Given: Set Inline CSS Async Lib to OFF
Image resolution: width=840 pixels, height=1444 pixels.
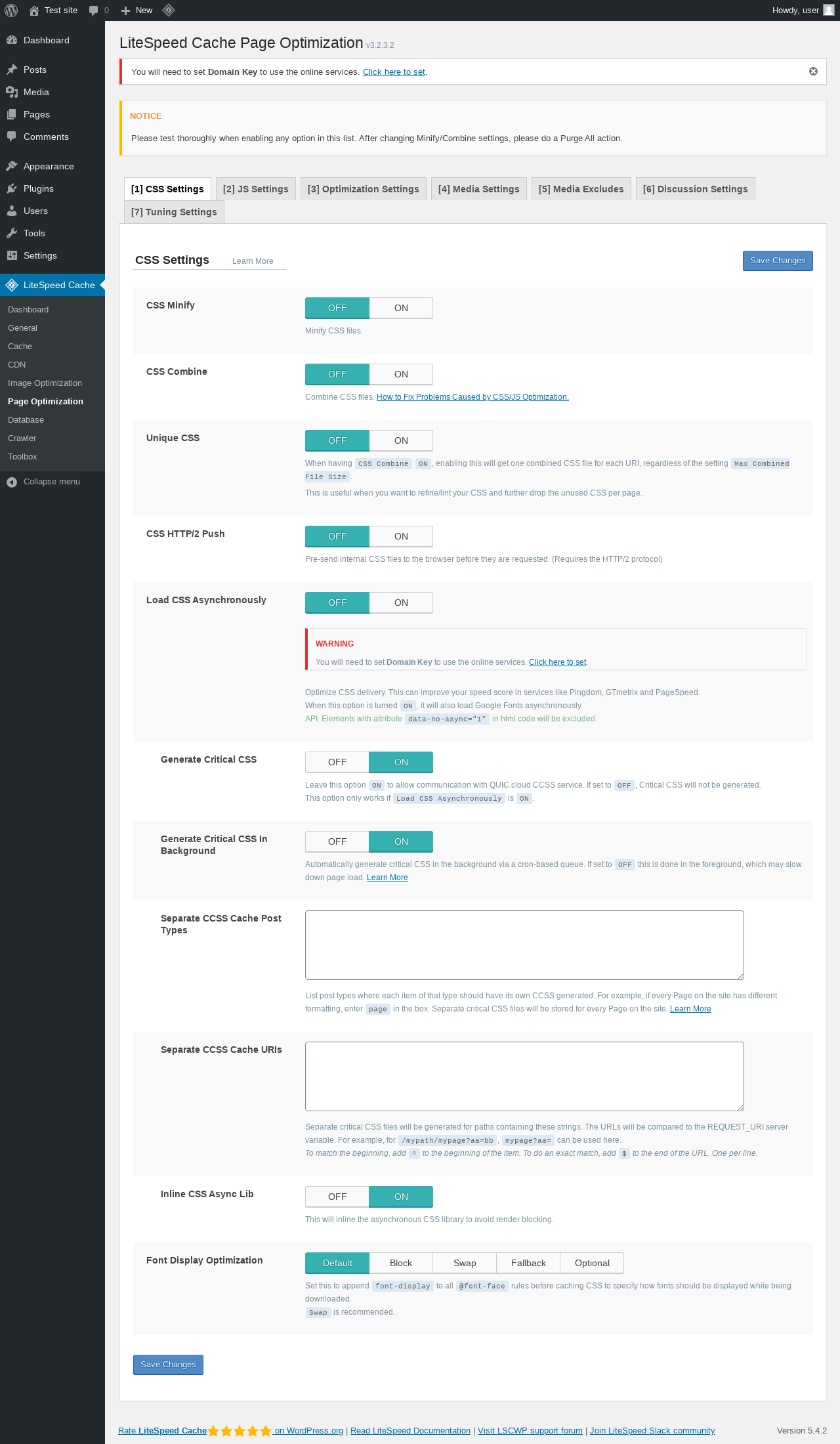Looking at the screenshot, I should (337, 1197).
